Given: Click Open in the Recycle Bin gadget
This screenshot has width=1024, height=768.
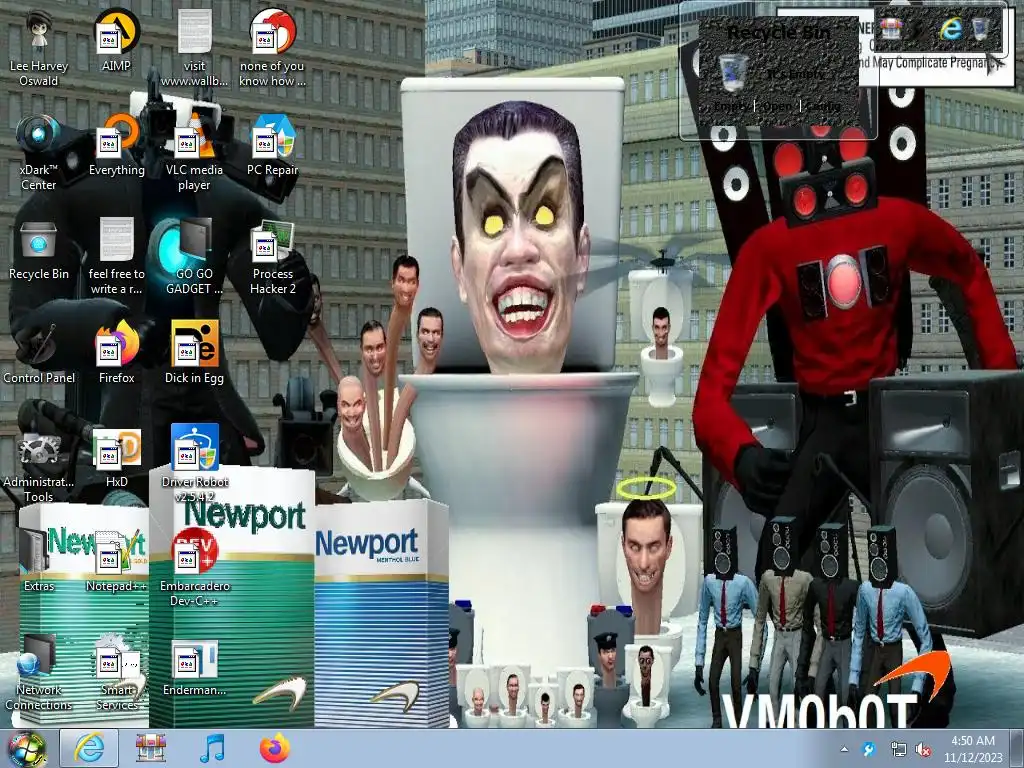Looking at the screenshot, I should coord(777,106).
